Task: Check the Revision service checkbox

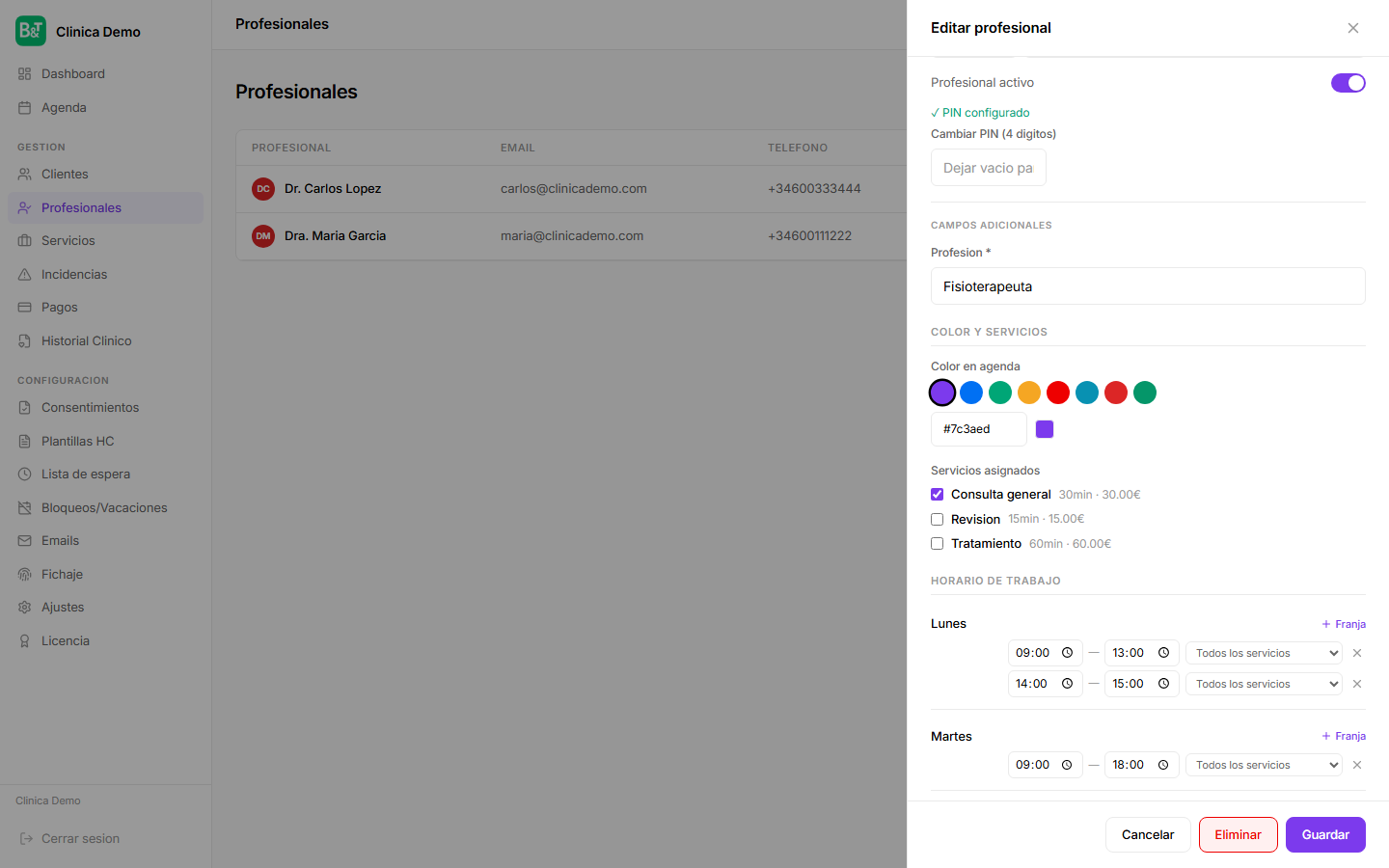Action: point(937,519)
